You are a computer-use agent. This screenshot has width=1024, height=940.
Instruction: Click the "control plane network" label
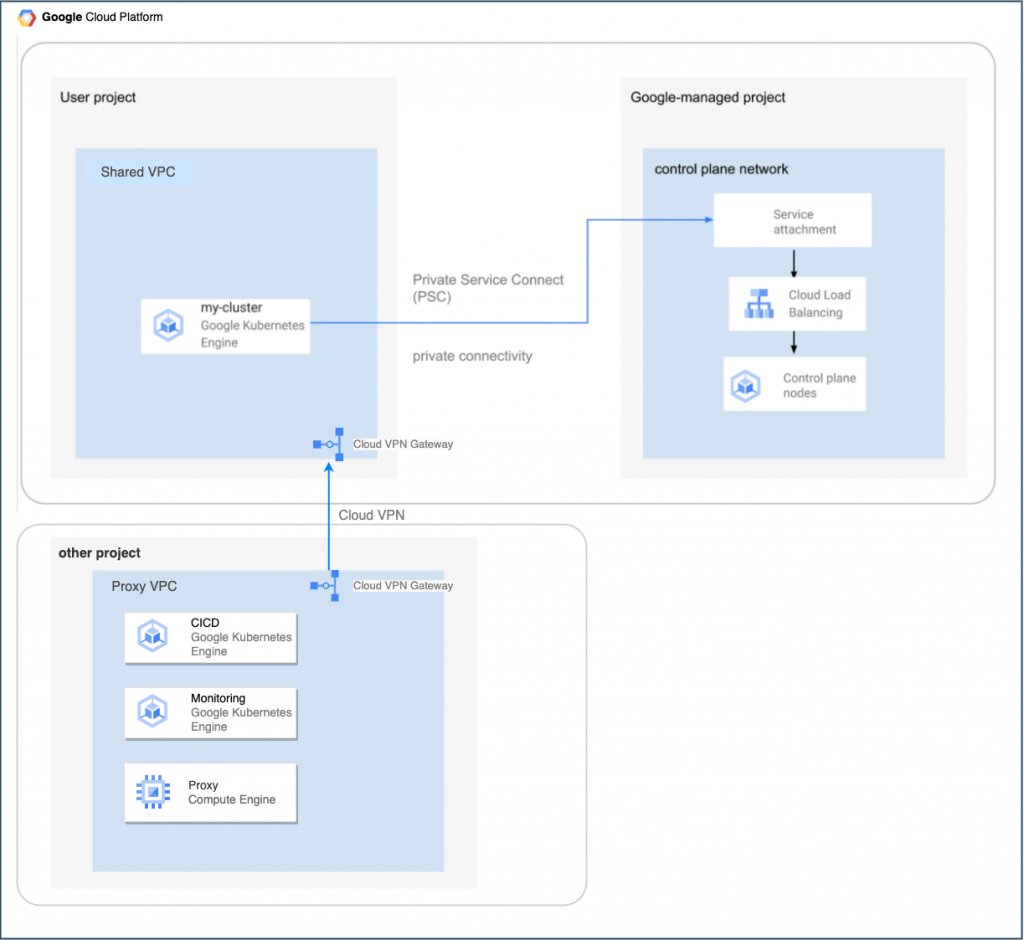click(721, 169)
